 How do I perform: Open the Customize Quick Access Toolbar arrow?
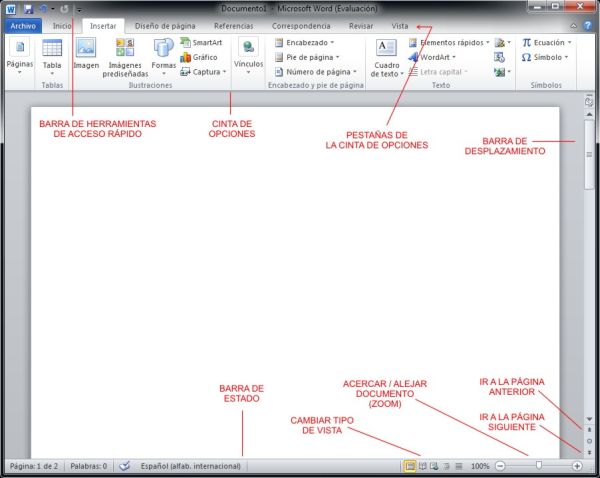tap(79, 10)
